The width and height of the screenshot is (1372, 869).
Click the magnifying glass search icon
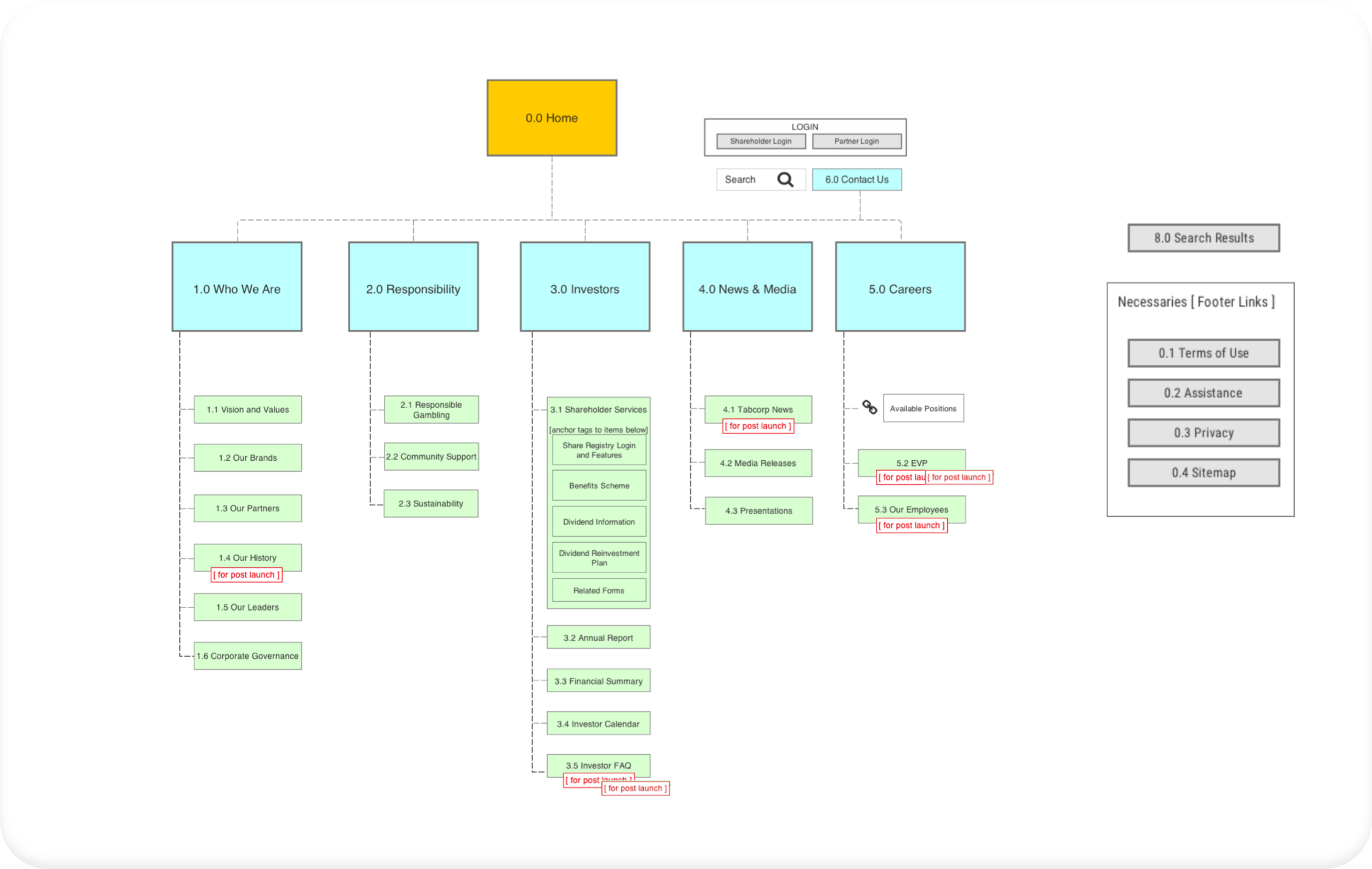(785, 180)
